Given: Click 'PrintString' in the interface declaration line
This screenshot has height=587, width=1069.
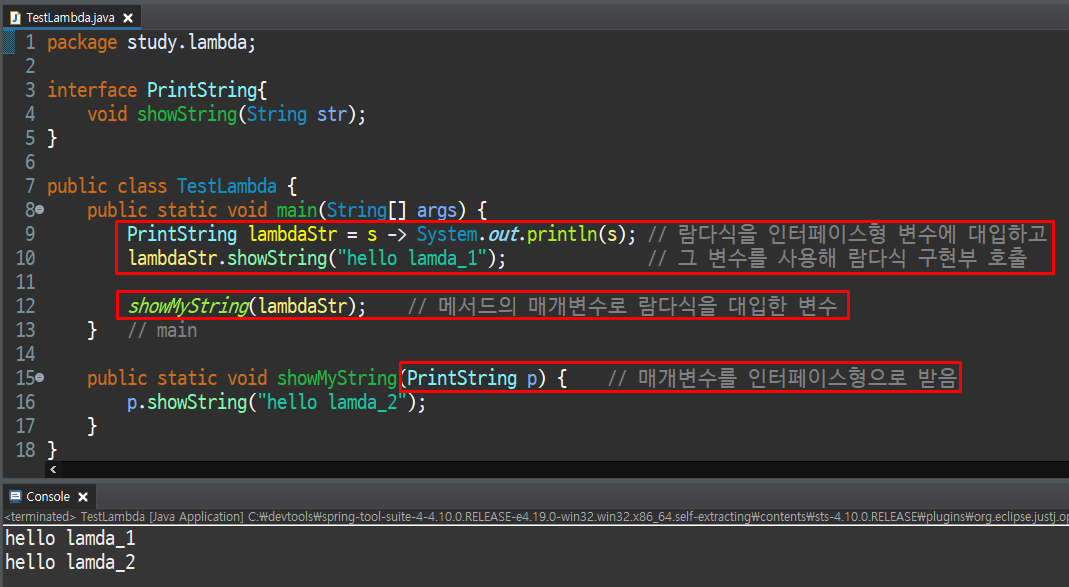Looking at the screenshot, I should click(202, 90).
